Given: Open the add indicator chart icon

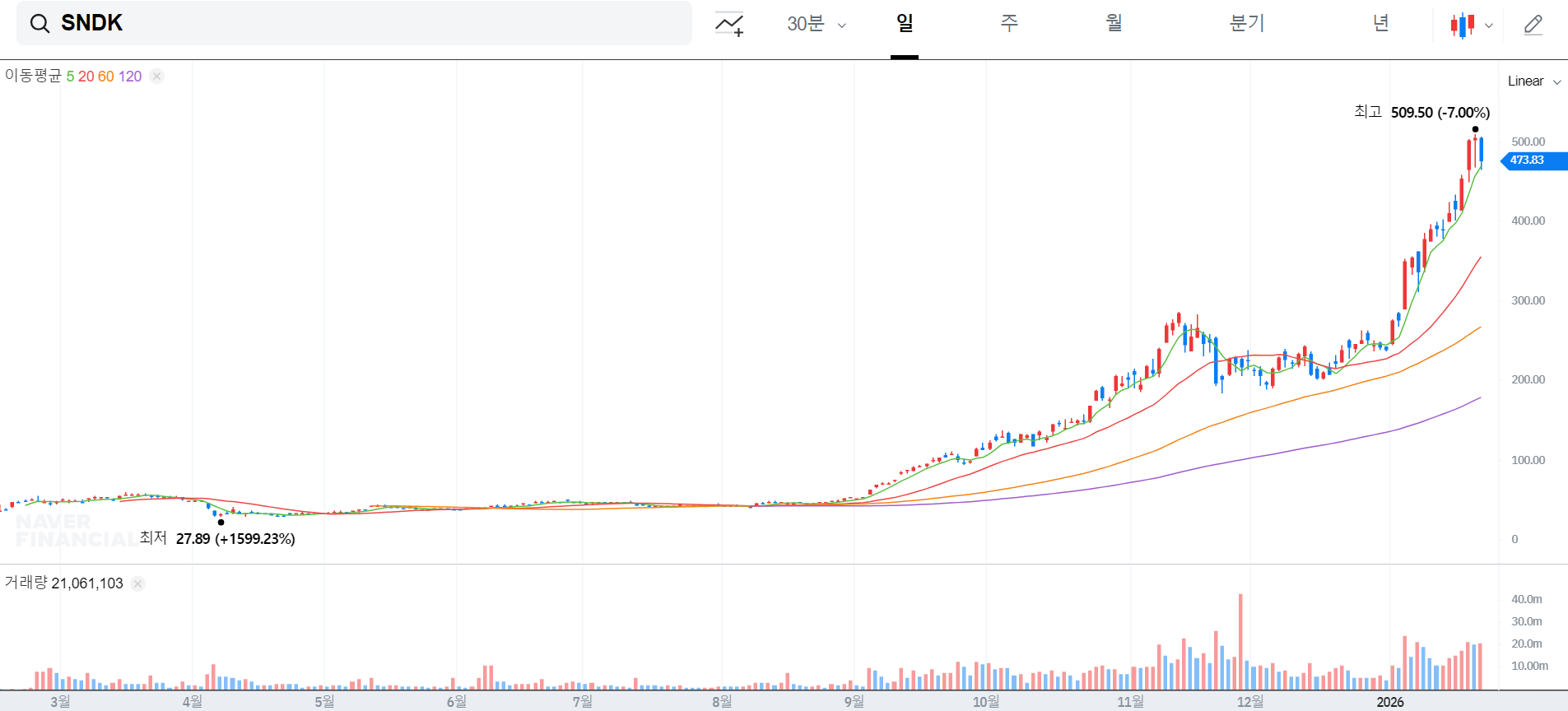Looking at the screenshot, I should tap(729, 25).
